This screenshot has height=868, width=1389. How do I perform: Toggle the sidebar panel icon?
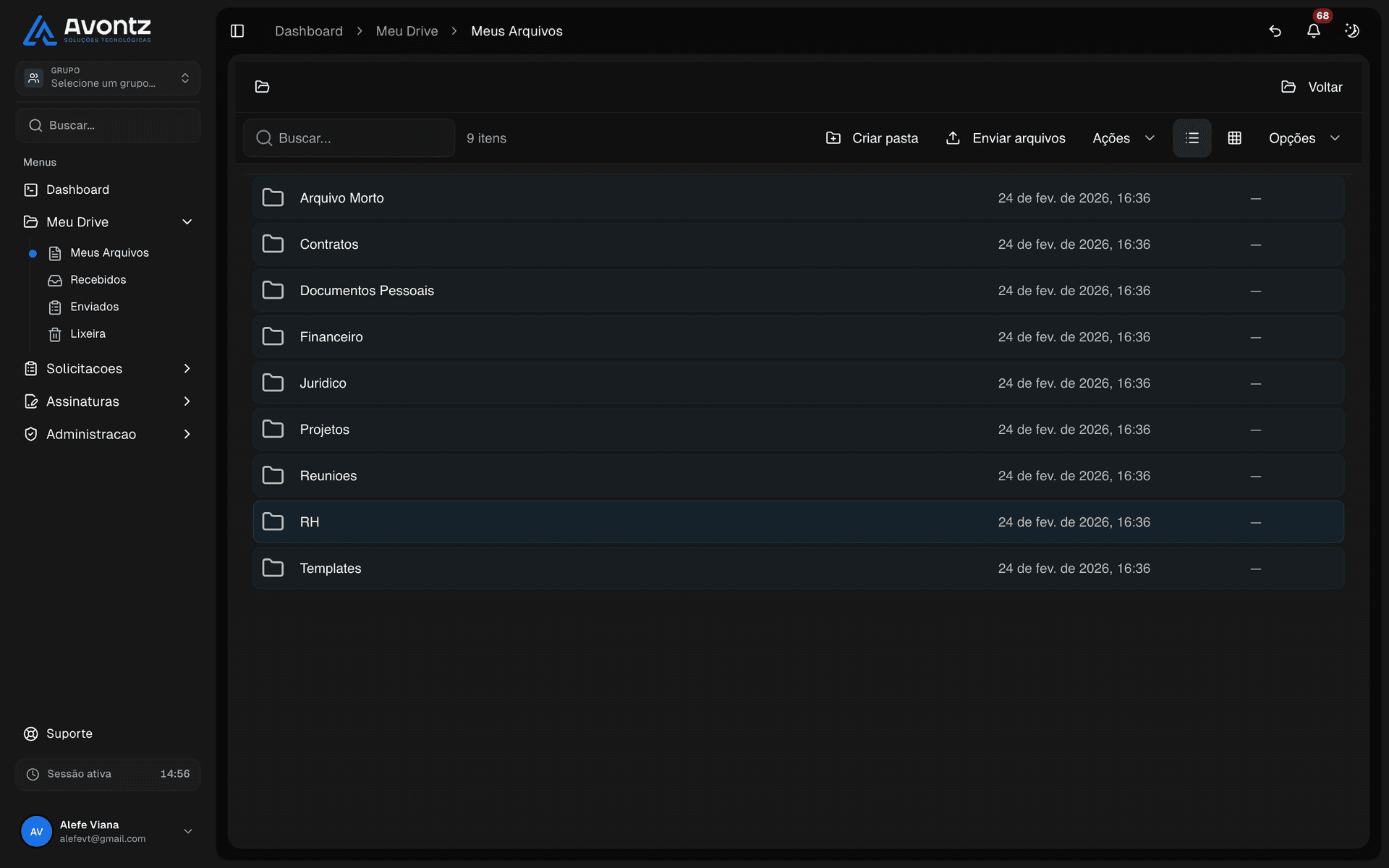coord(237,31)
